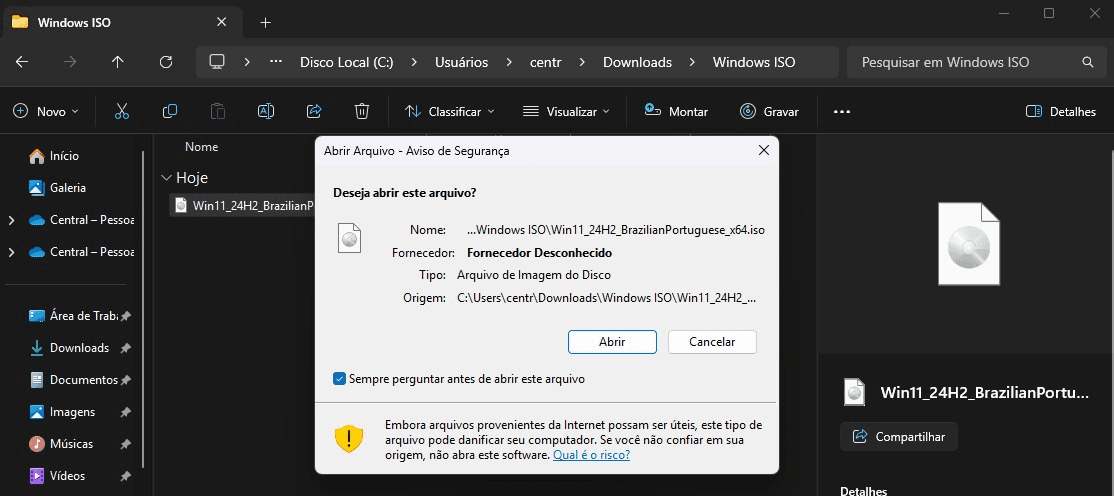The image size is (1114, 496).
Task: Open Documentos in the sidebar
Action: coord(72,380)
